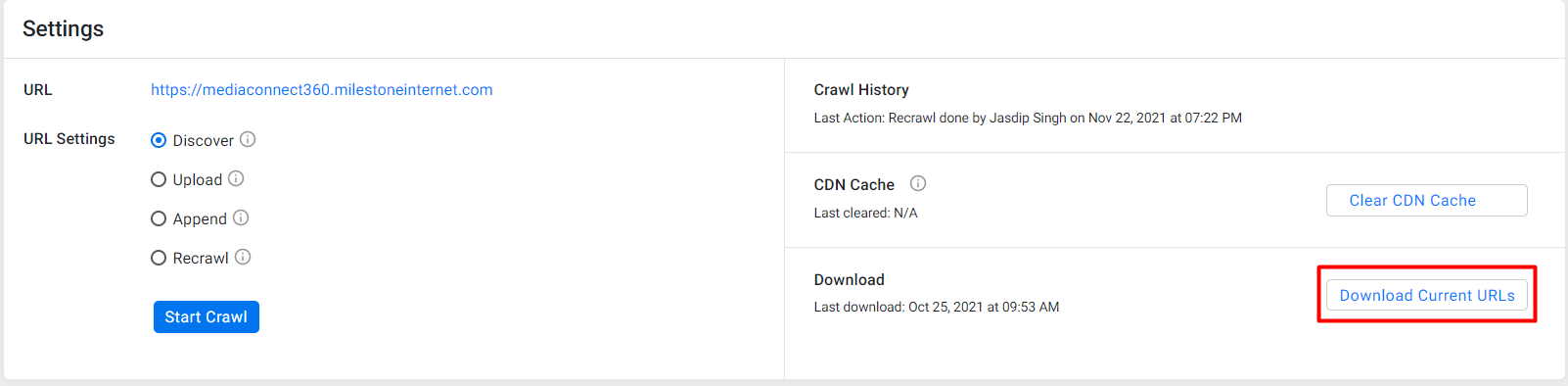This screenshot has width=1568, height=386.
Task: Click the Download section heading
Action: (x=850, y=279)
